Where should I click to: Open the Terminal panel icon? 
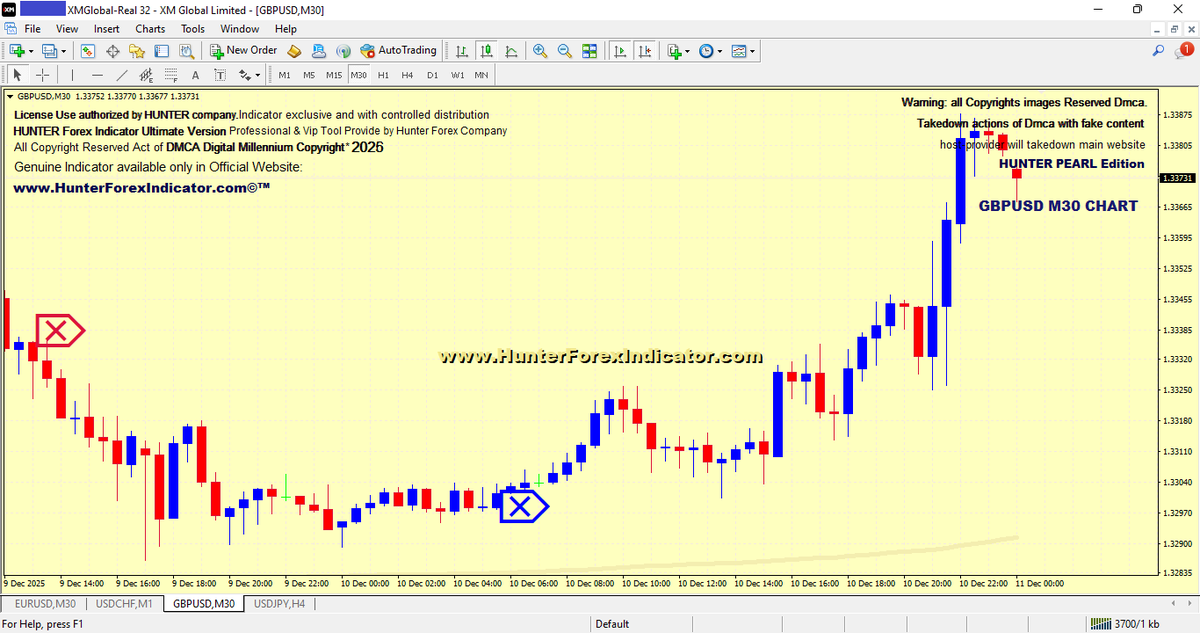(x=162, y=50)
